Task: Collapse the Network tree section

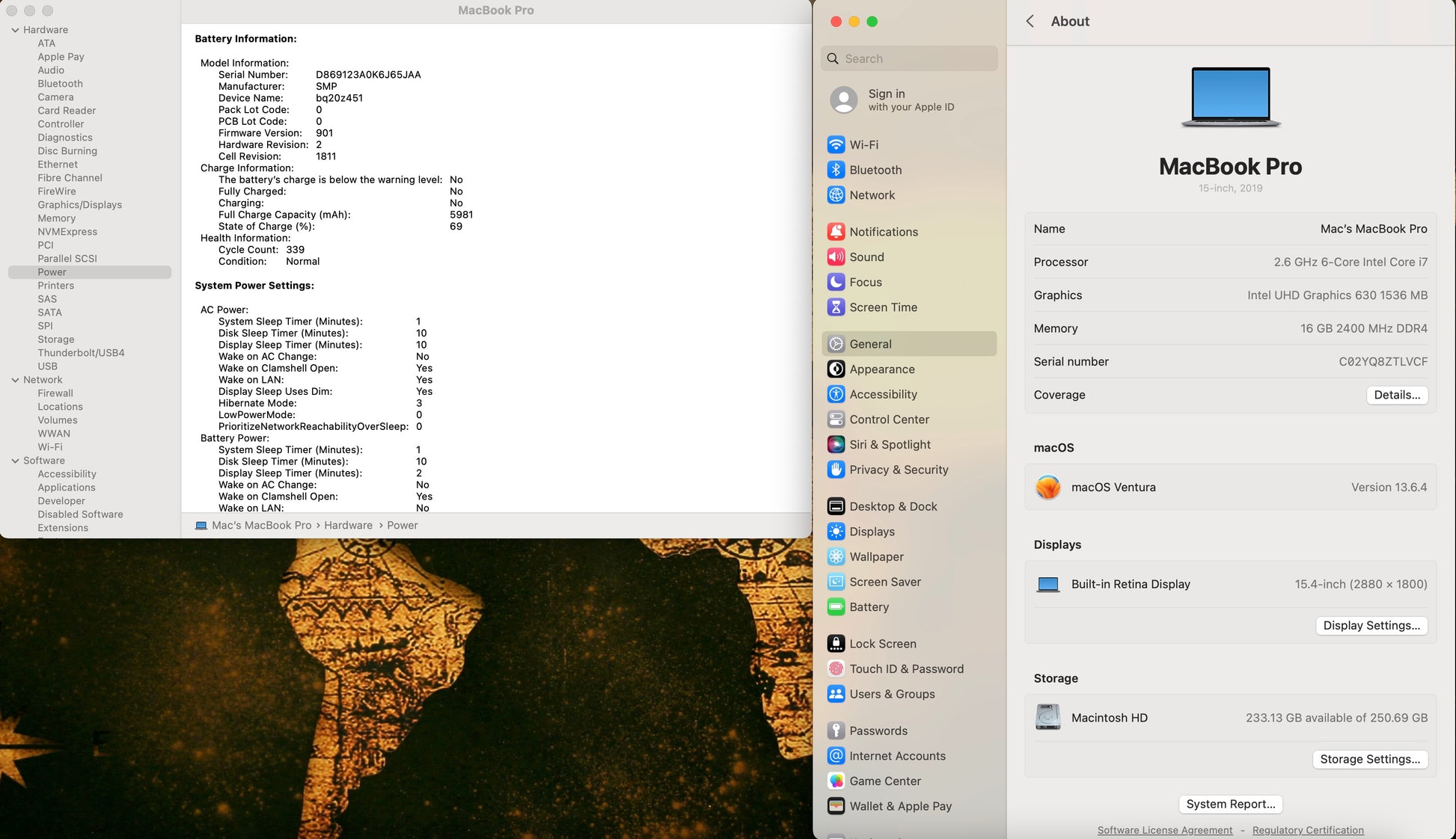Action: [15, 380]
